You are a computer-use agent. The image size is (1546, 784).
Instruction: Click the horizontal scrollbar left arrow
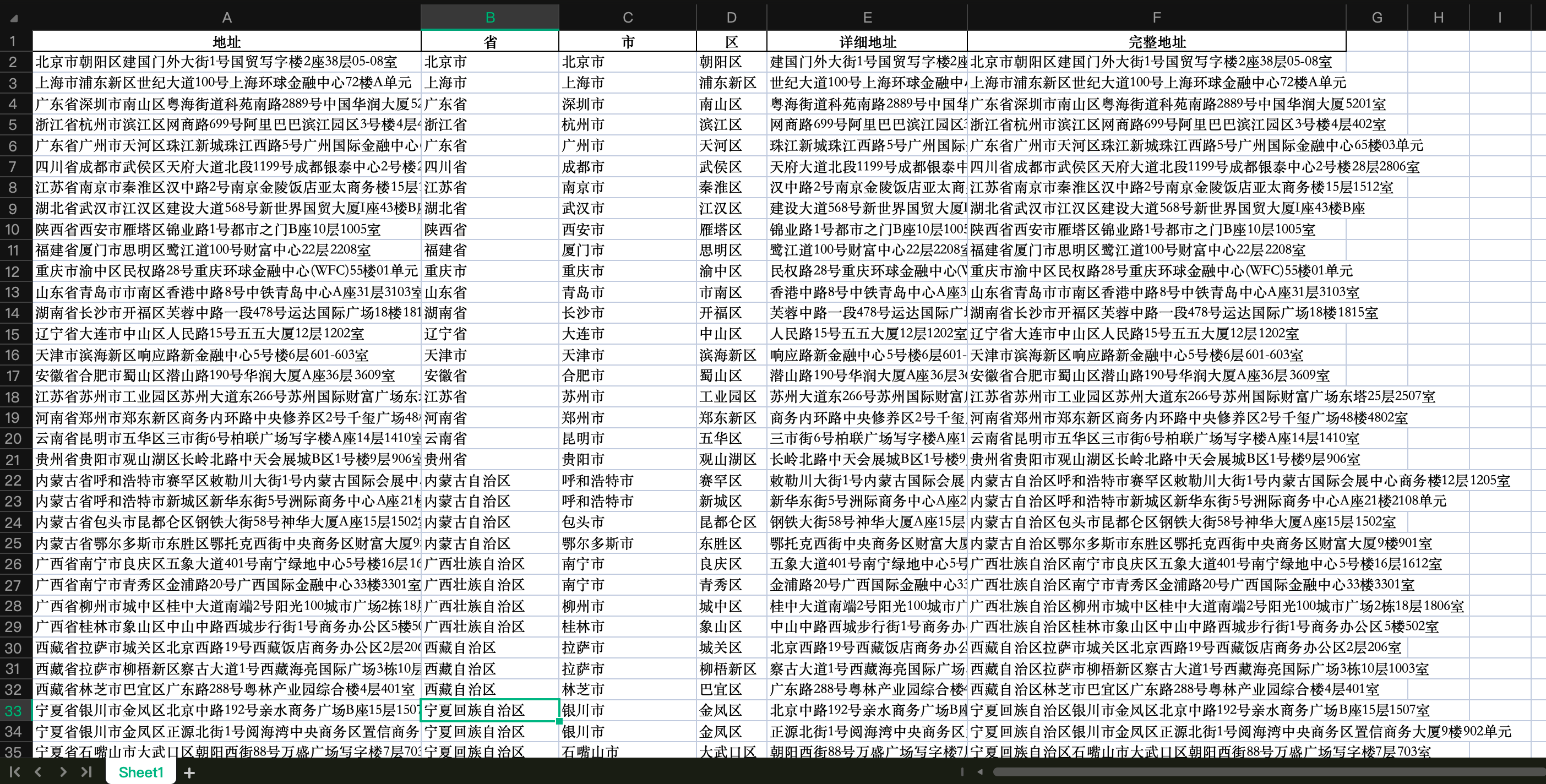979,772
